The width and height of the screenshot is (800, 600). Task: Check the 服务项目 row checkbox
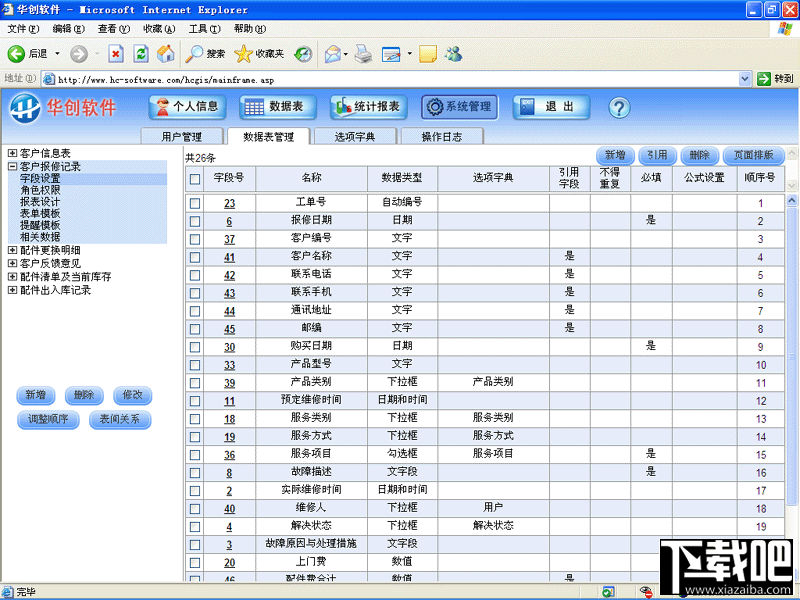point(195,455)
